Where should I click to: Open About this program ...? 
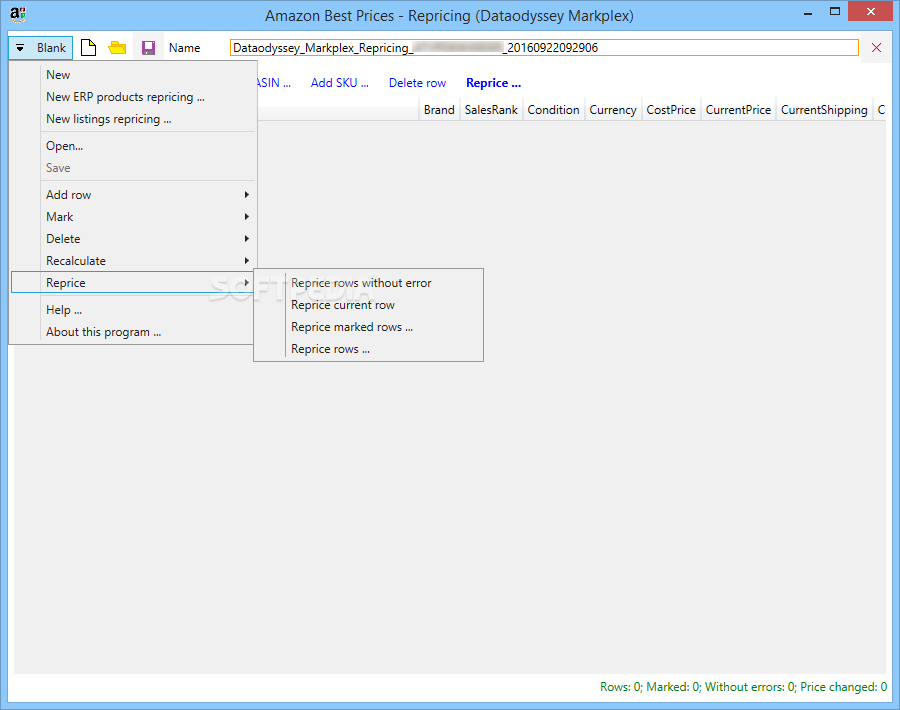133,332
